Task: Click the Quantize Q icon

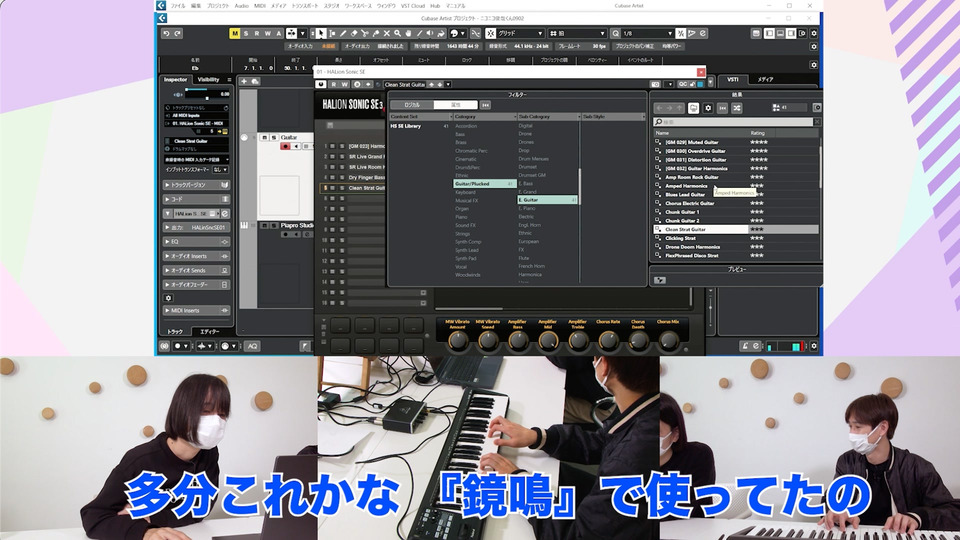Action: pos(615,33)
